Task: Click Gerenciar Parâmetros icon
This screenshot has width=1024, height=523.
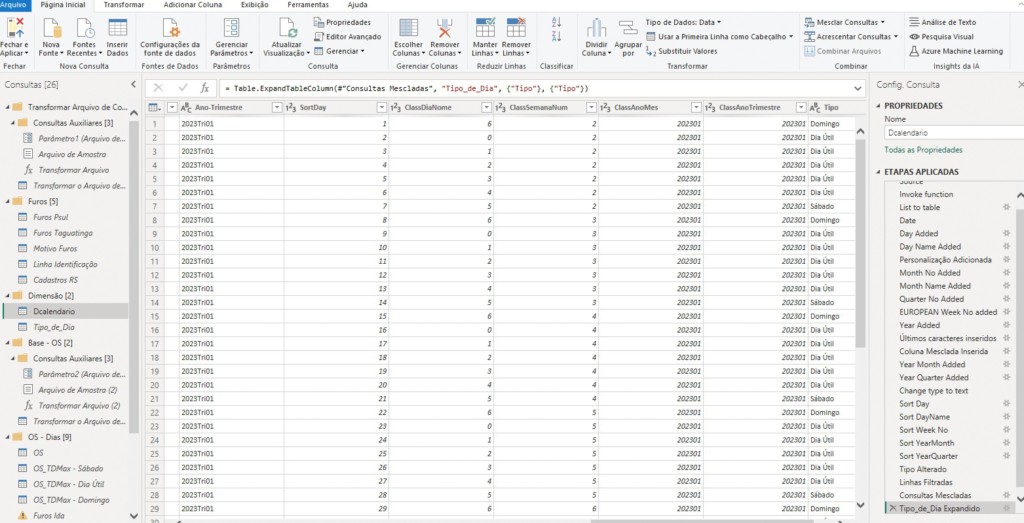Action: pos(231,29)
